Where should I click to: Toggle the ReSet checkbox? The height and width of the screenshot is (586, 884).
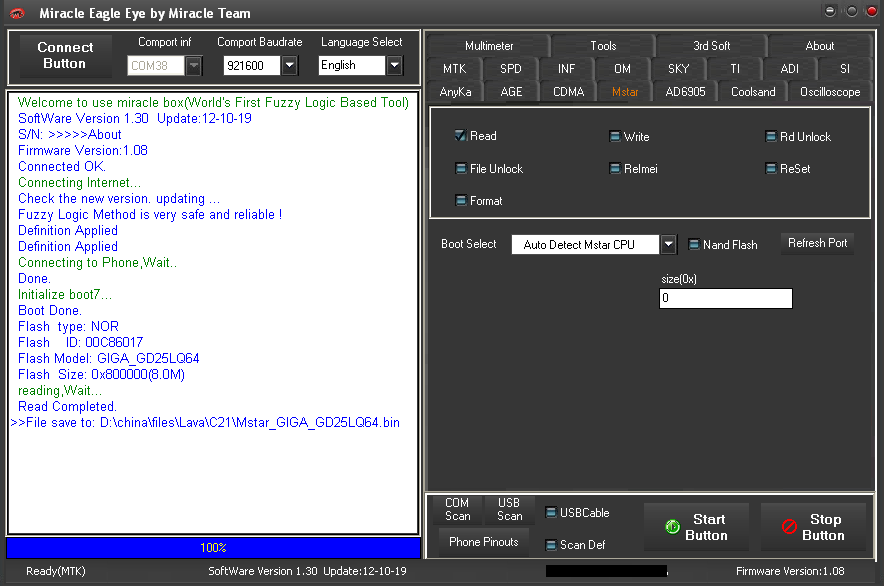click(771, 169)
